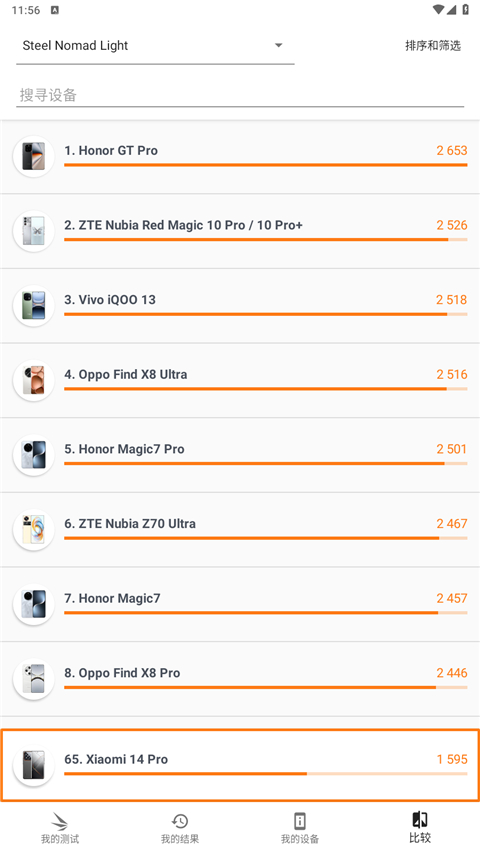Screen dimensions: 480x853
Task: Check the battery icon in status bar
Action: coord(466,9)
